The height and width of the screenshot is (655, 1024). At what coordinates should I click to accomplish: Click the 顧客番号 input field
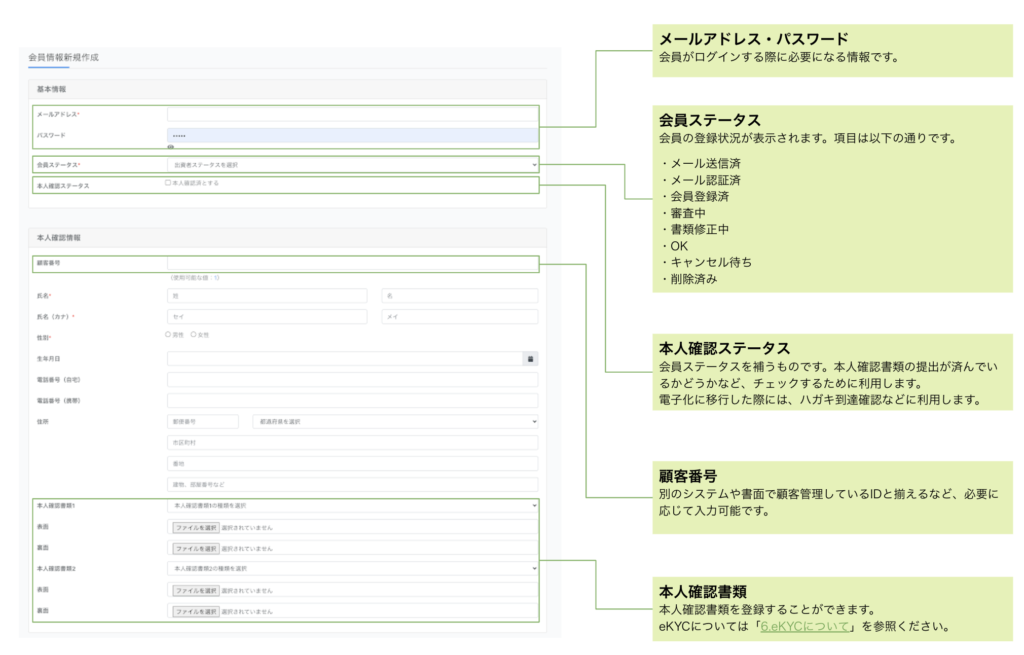pos(352,263)
